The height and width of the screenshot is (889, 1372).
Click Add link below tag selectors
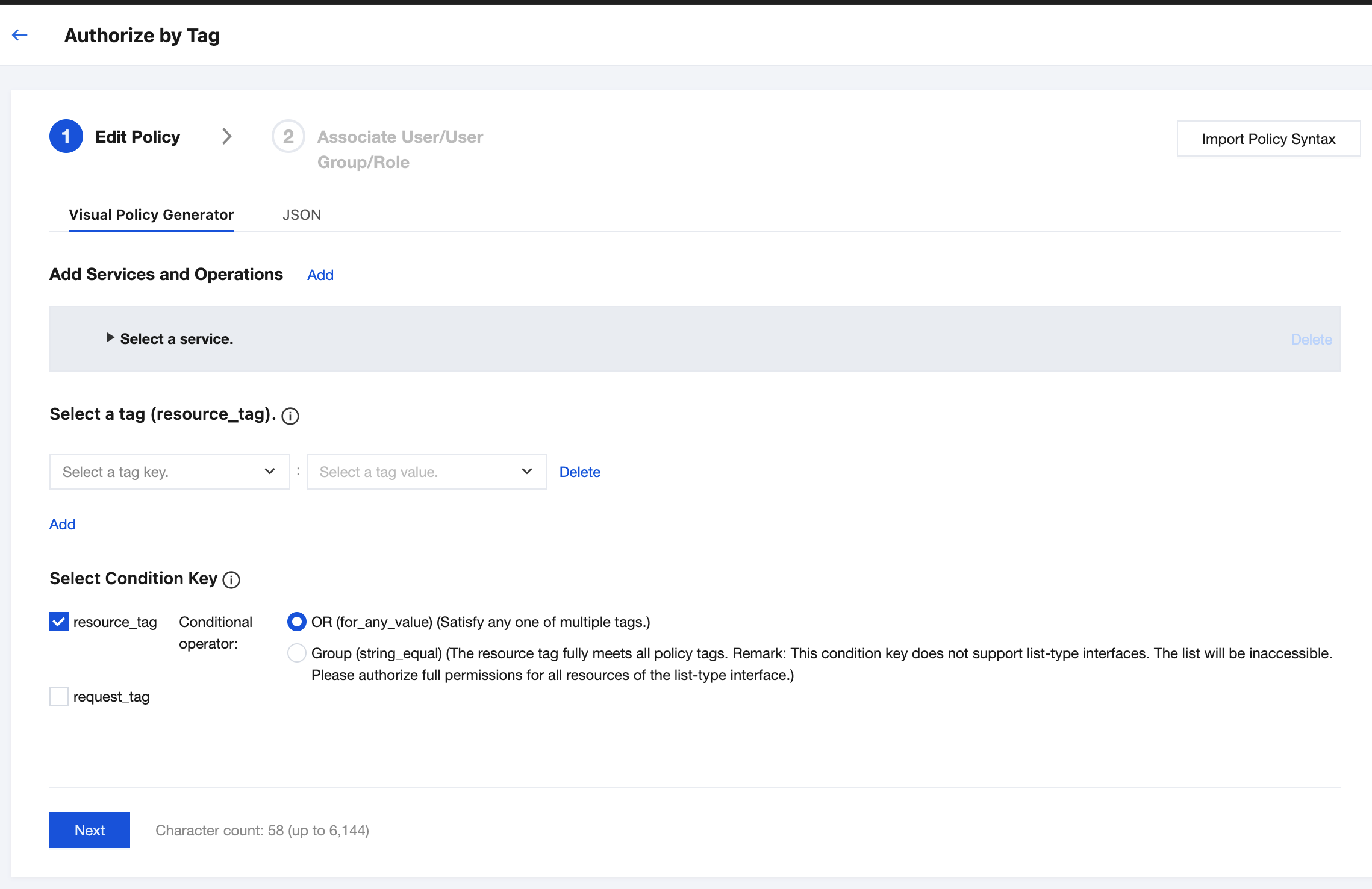click(x=63, y=525)
